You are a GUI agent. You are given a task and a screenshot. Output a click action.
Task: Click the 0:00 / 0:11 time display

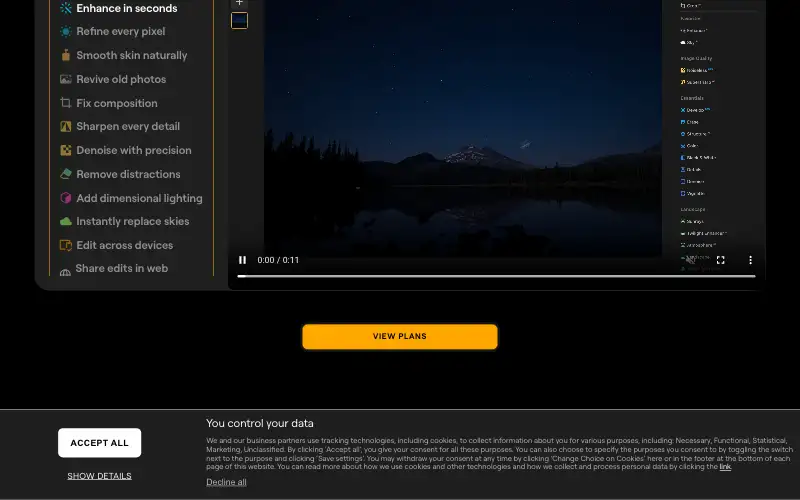278,260
